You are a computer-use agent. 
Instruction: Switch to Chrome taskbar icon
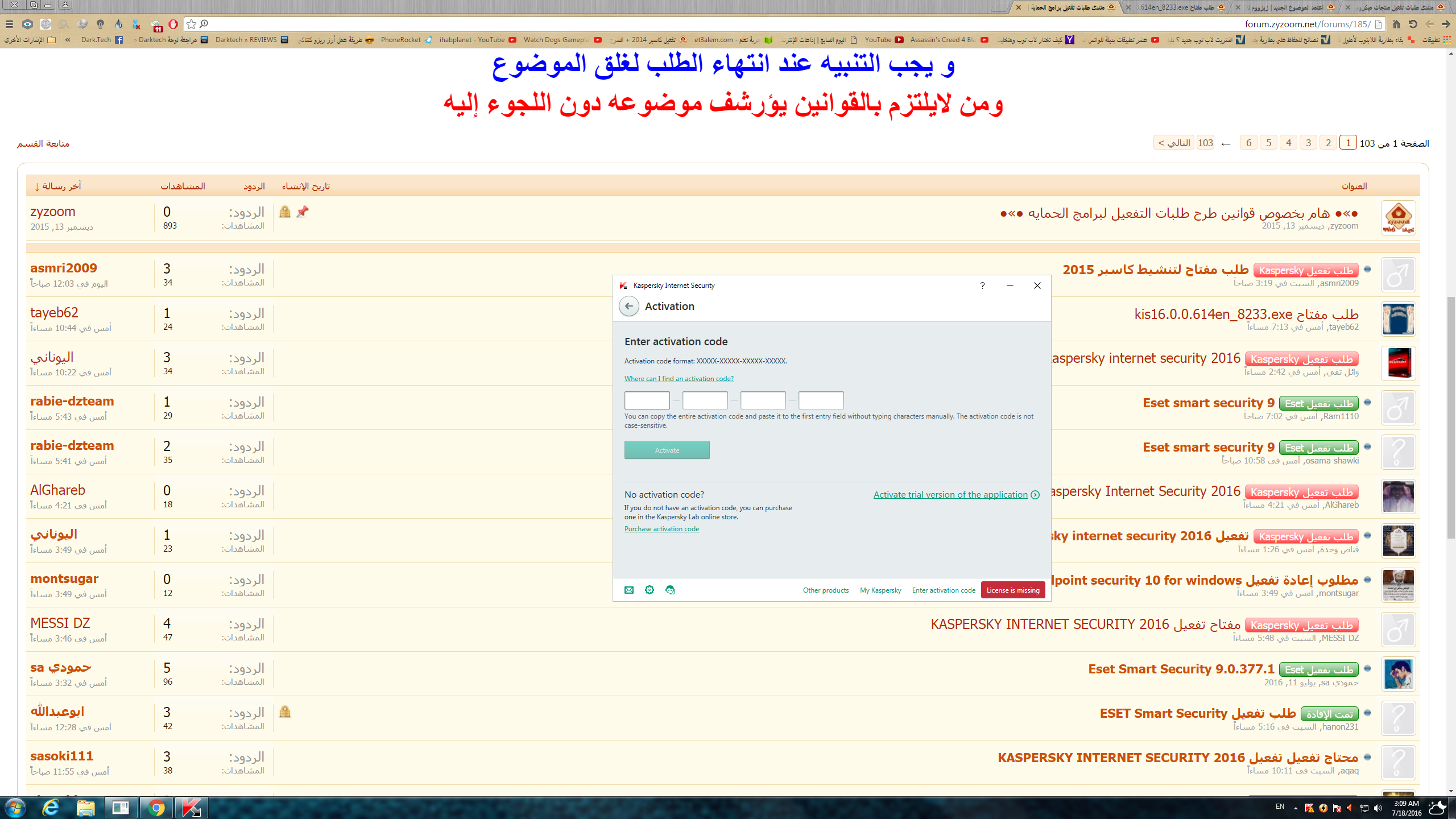tap(156, 808)
